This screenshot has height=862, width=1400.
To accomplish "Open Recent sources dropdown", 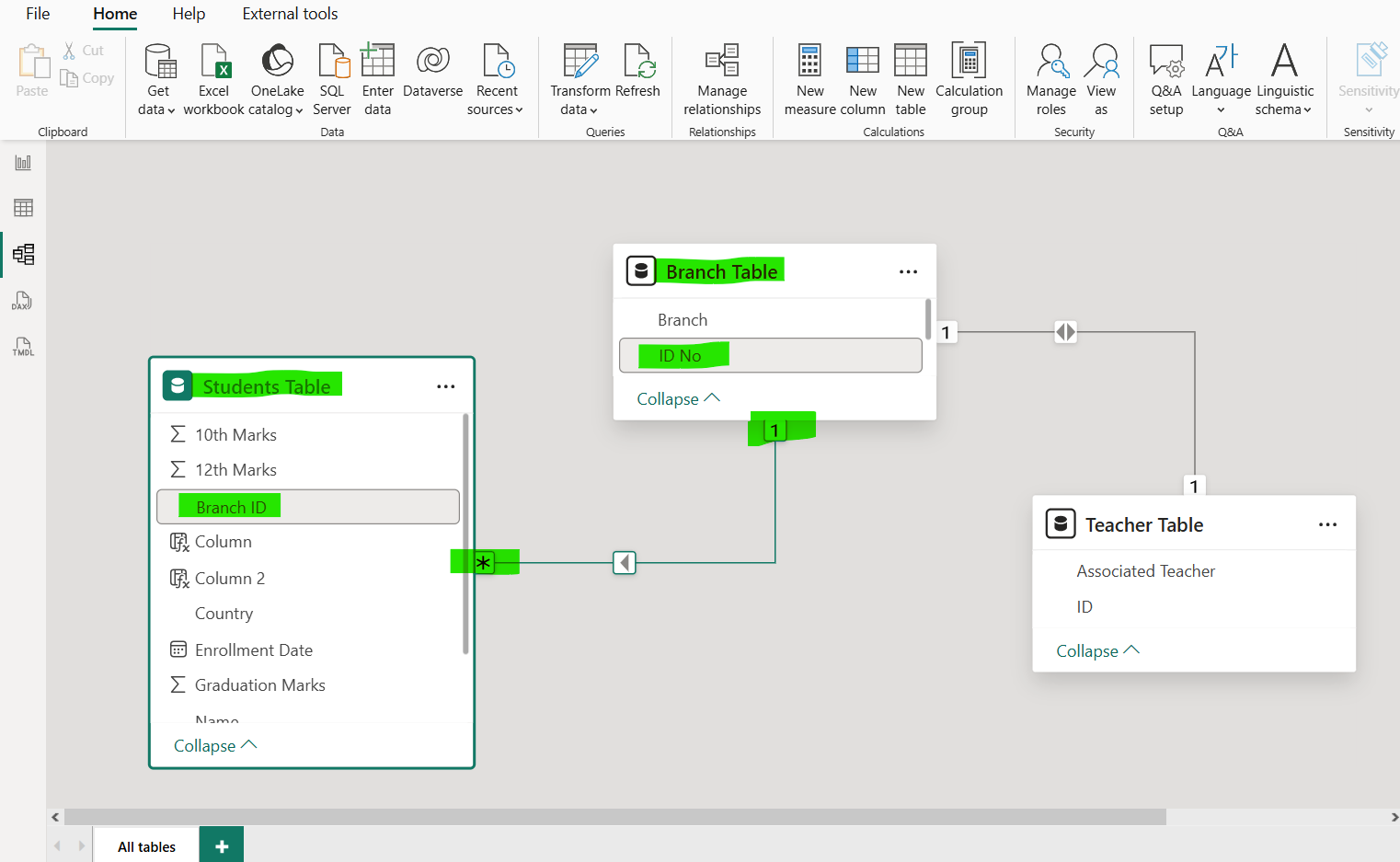I will (x=496, y=109).
